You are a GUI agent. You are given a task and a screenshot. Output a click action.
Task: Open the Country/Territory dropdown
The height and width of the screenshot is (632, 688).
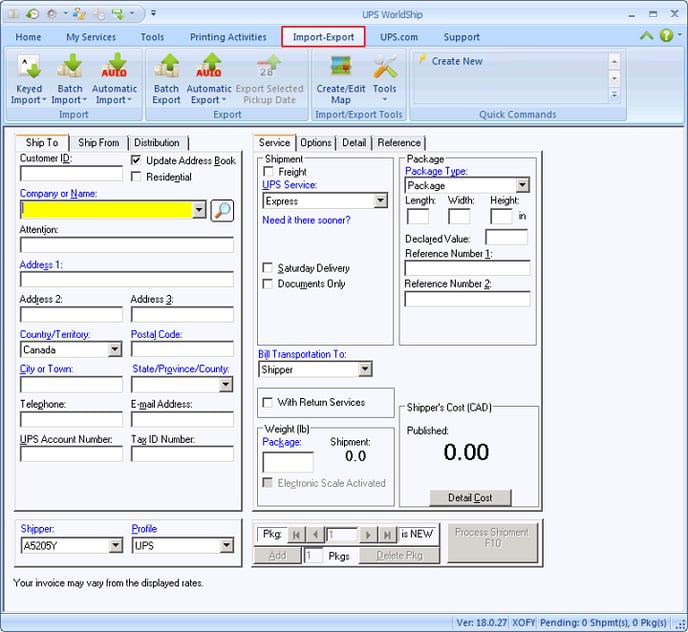click(x=115, y=350)
